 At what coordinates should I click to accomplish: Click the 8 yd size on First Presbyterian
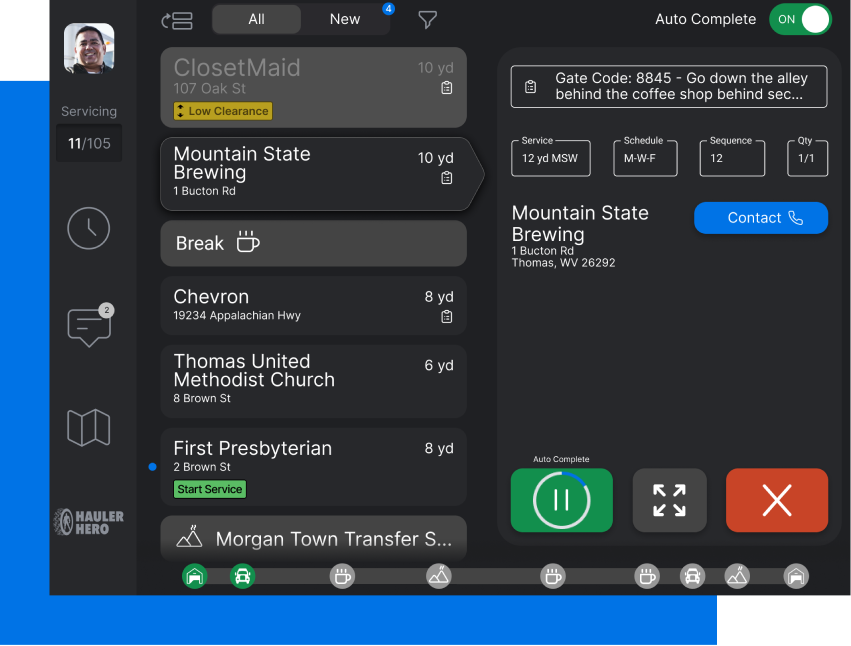click(x=439, y=448)
